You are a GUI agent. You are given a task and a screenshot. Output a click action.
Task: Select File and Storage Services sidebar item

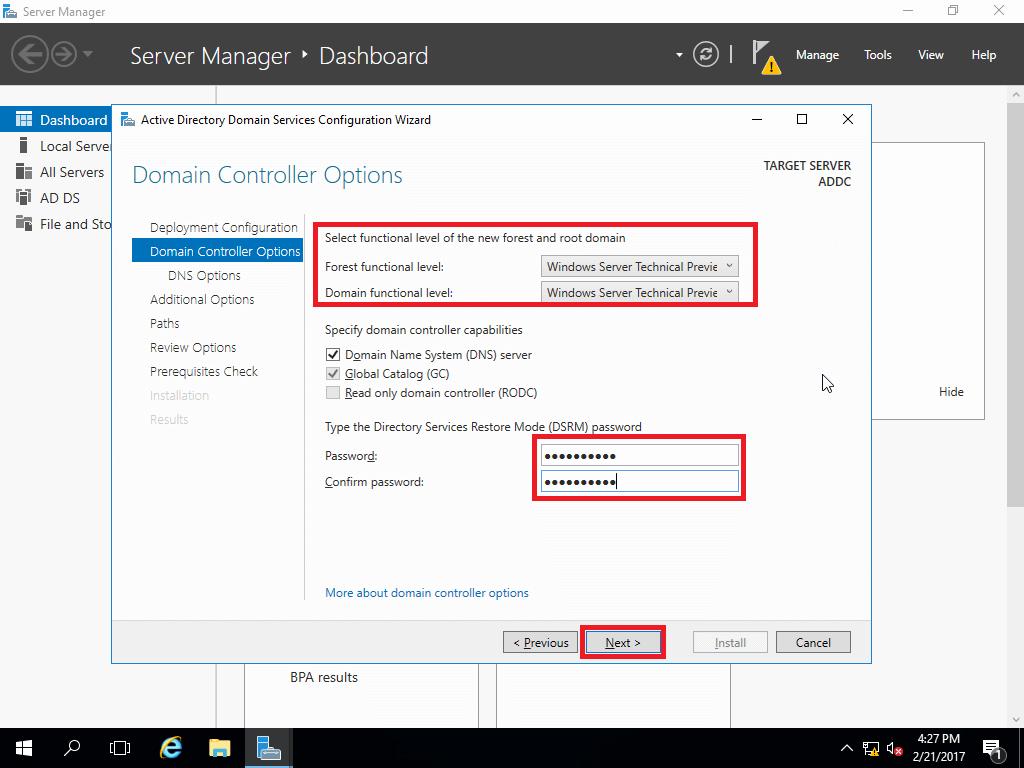56,224
